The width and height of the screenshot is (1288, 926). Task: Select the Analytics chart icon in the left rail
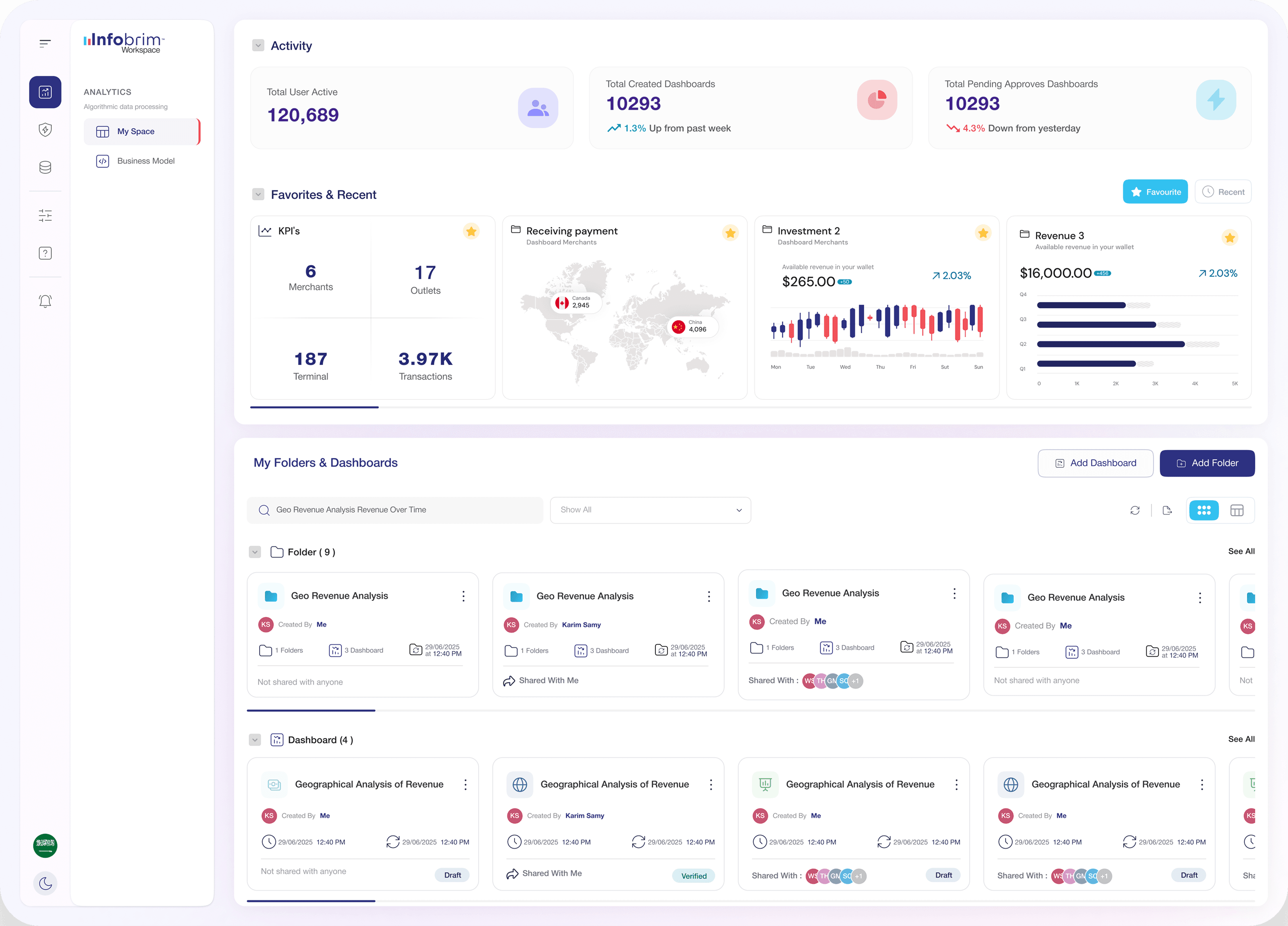[x=45, y=92]
